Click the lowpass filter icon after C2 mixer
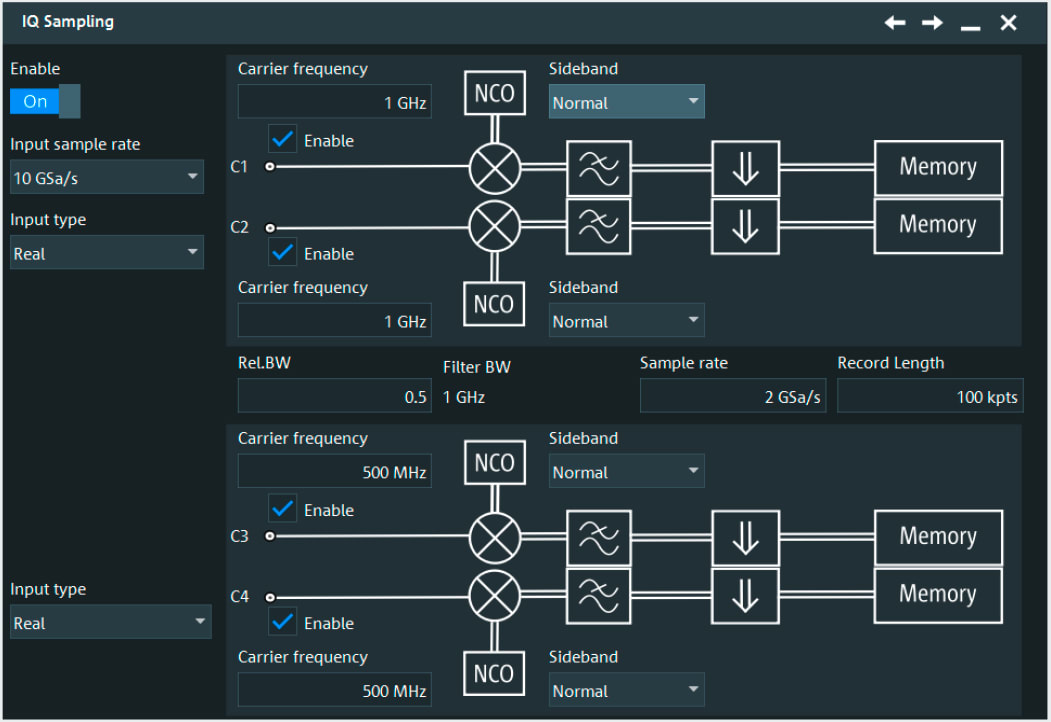 [598, 226]
